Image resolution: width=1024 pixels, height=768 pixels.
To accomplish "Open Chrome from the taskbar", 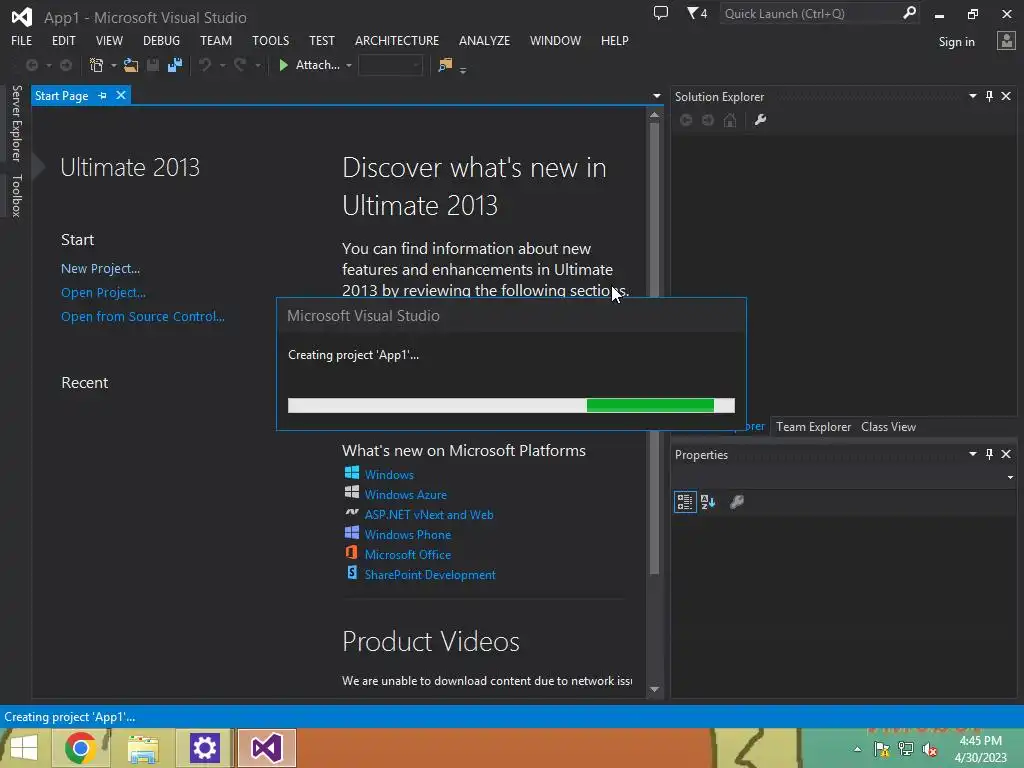I will pos(80,748).
